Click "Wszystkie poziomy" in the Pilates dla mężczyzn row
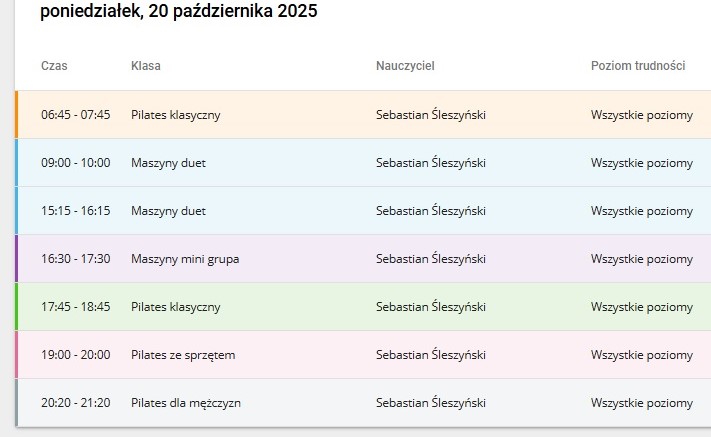This screenshot has height=437, width=711. [x=641, y=403]
